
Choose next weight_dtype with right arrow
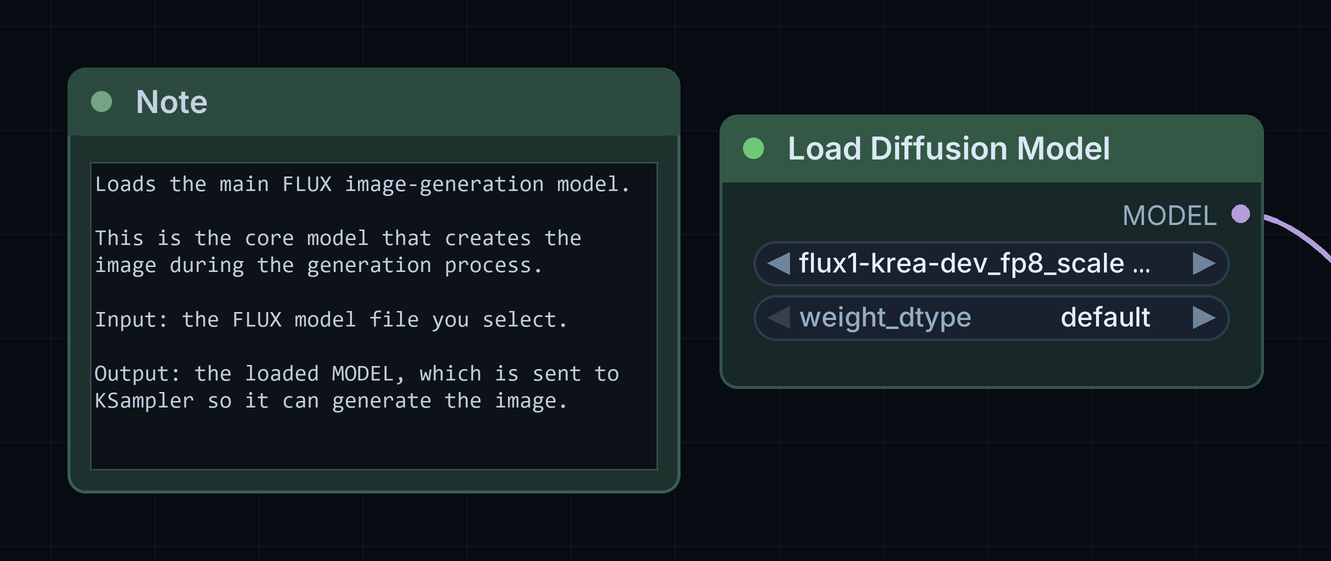pyautogui.click(x=1204, y=318)
